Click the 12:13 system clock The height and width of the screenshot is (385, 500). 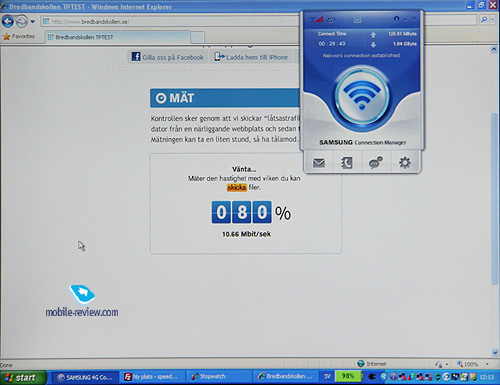pos(487,377)
